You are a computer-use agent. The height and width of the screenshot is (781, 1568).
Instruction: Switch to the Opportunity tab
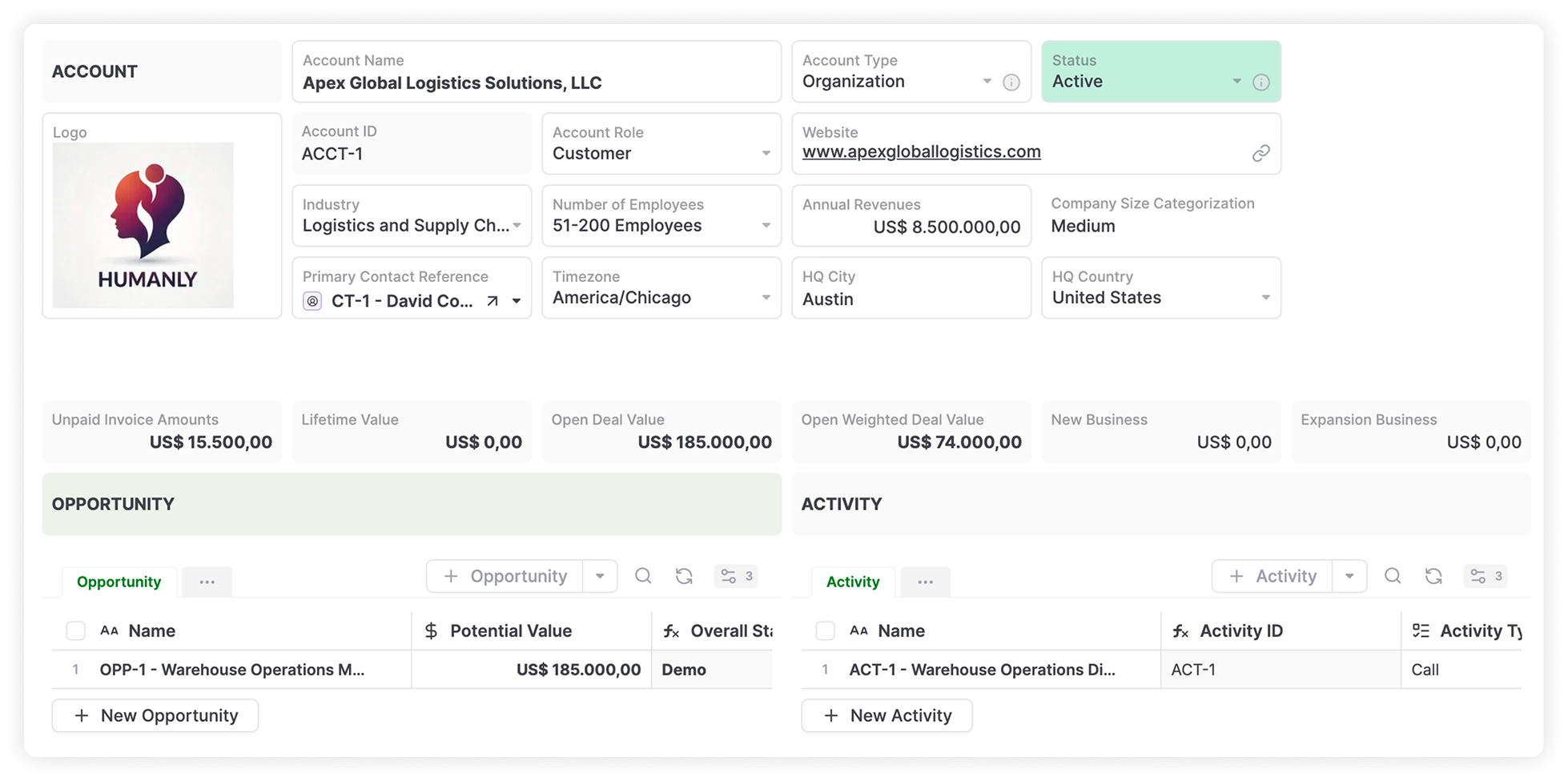pos(119,582)
